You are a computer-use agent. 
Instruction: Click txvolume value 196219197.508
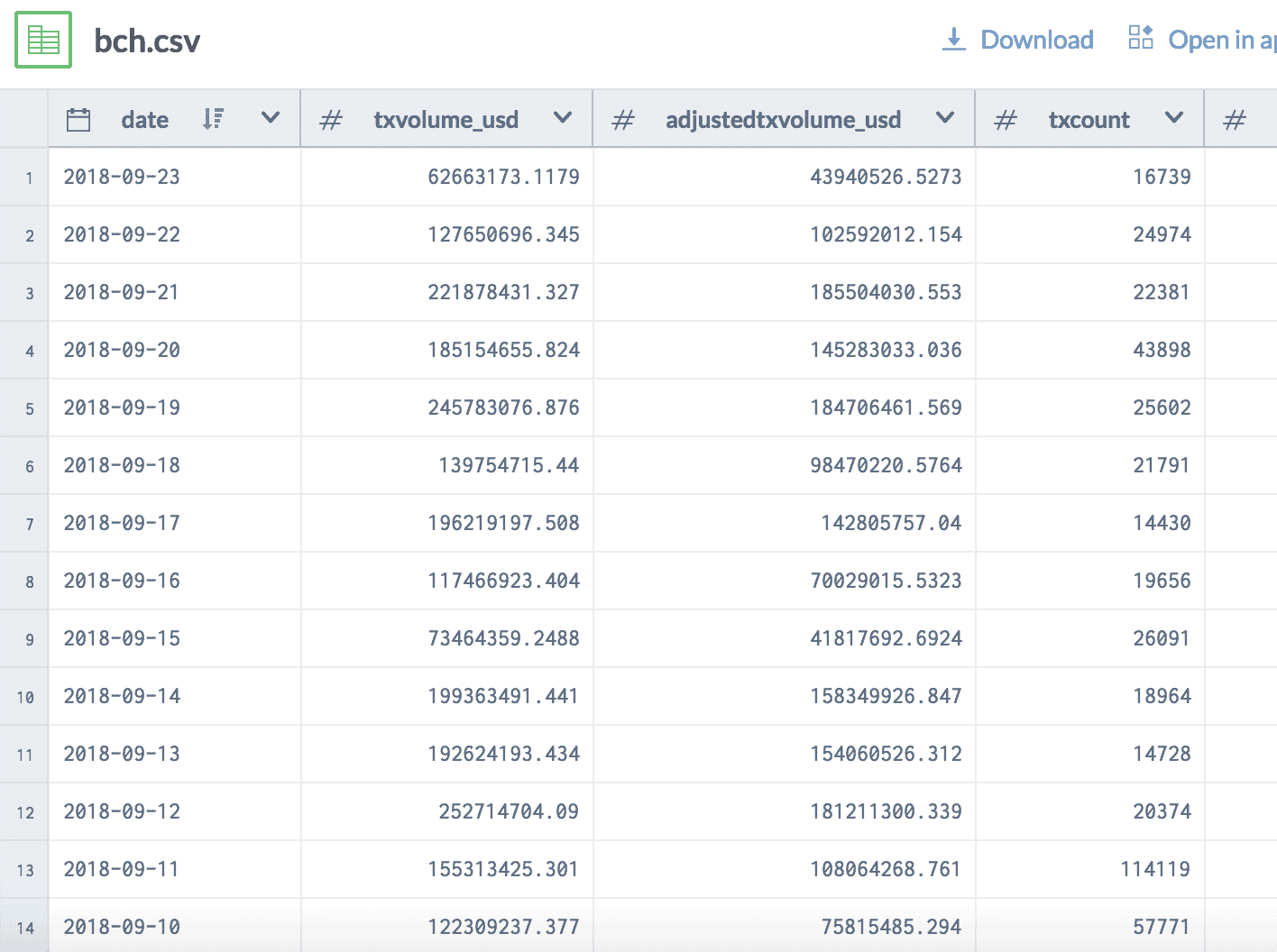pos(503,523)
